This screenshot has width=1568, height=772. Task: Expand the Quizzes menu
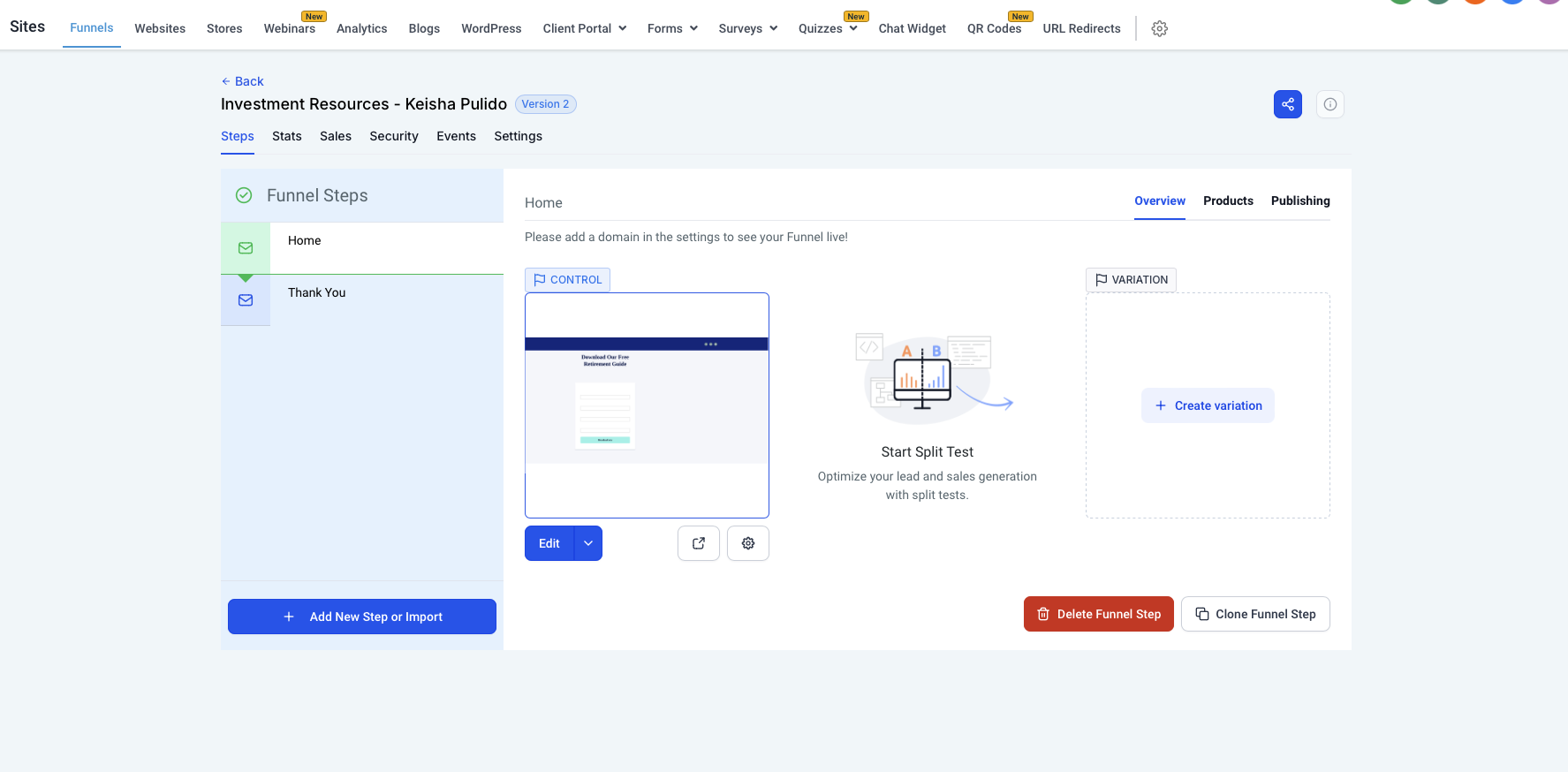[828, 28]
